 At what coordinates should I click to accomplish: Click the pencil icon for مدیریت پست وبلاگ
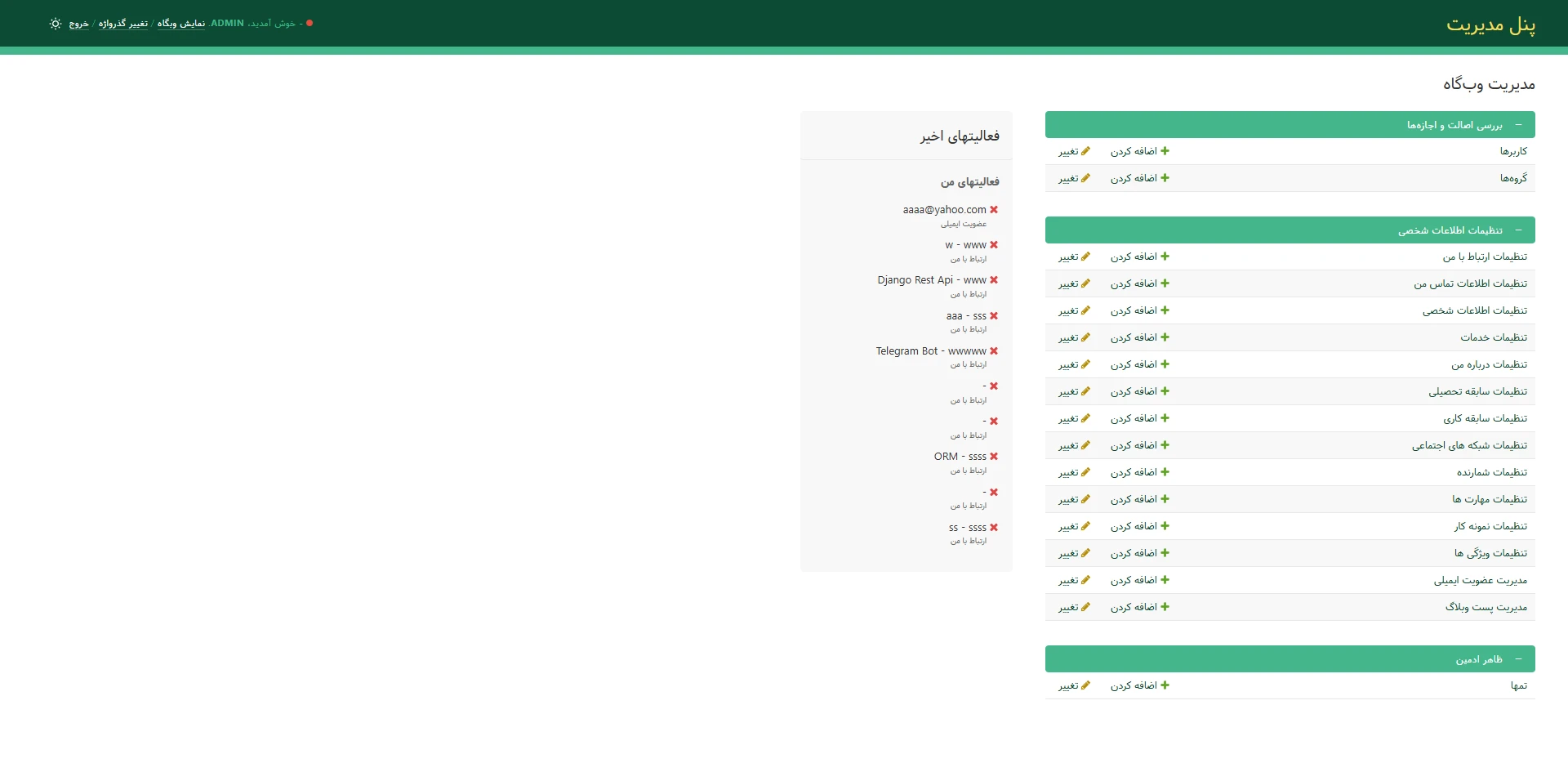pos(1085,607)
